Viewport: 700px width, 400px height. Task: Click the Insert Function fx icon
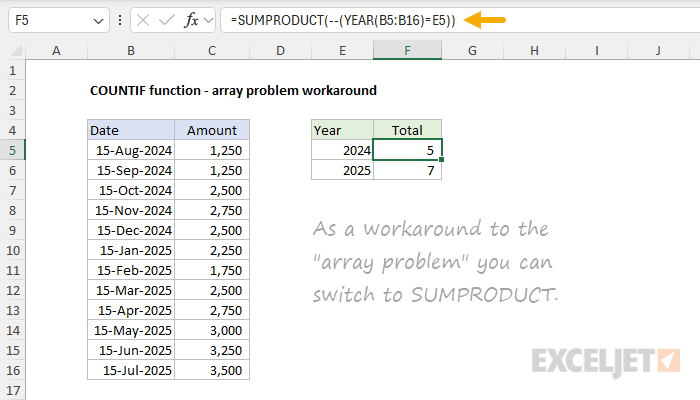pyautogui.click(x=191, y=20)
